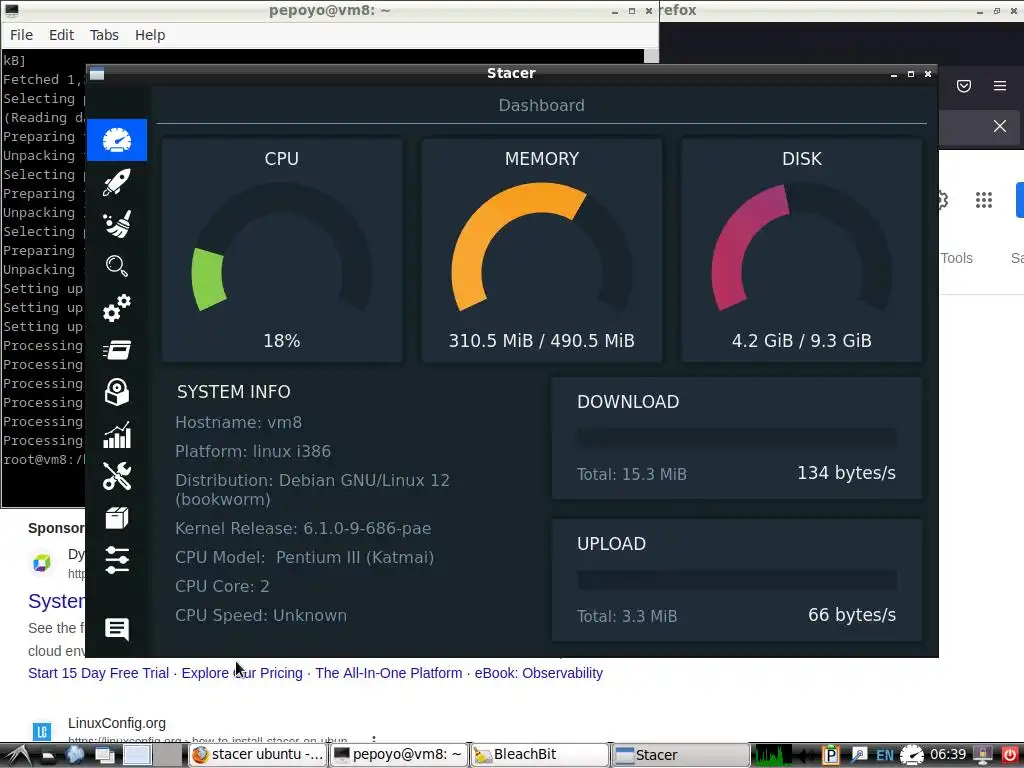Open the Firefox hamburger menu
The width and height of the screenshot is (1024, 768).
[1000, 86]
